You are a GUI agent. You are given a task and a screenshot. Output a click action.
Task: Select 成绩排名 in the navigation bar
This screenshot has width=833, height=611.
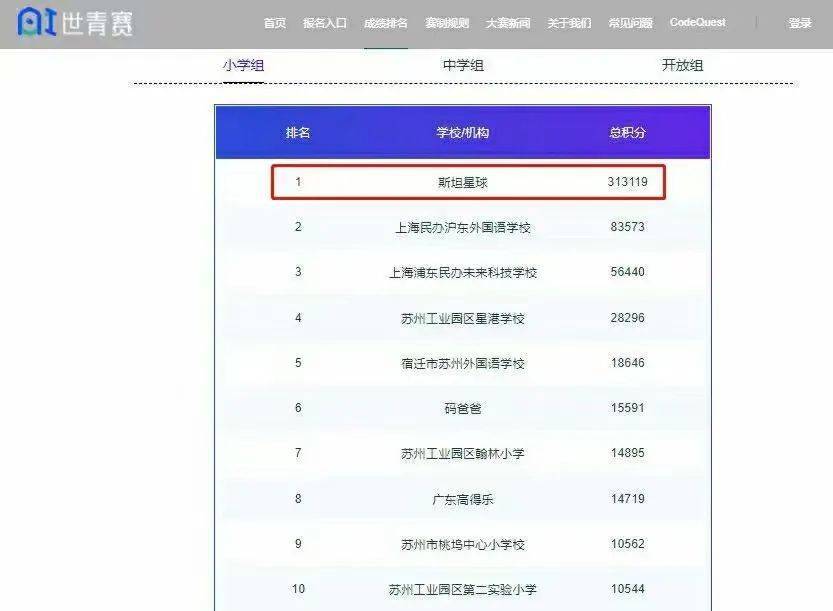(x=385, y=23)
